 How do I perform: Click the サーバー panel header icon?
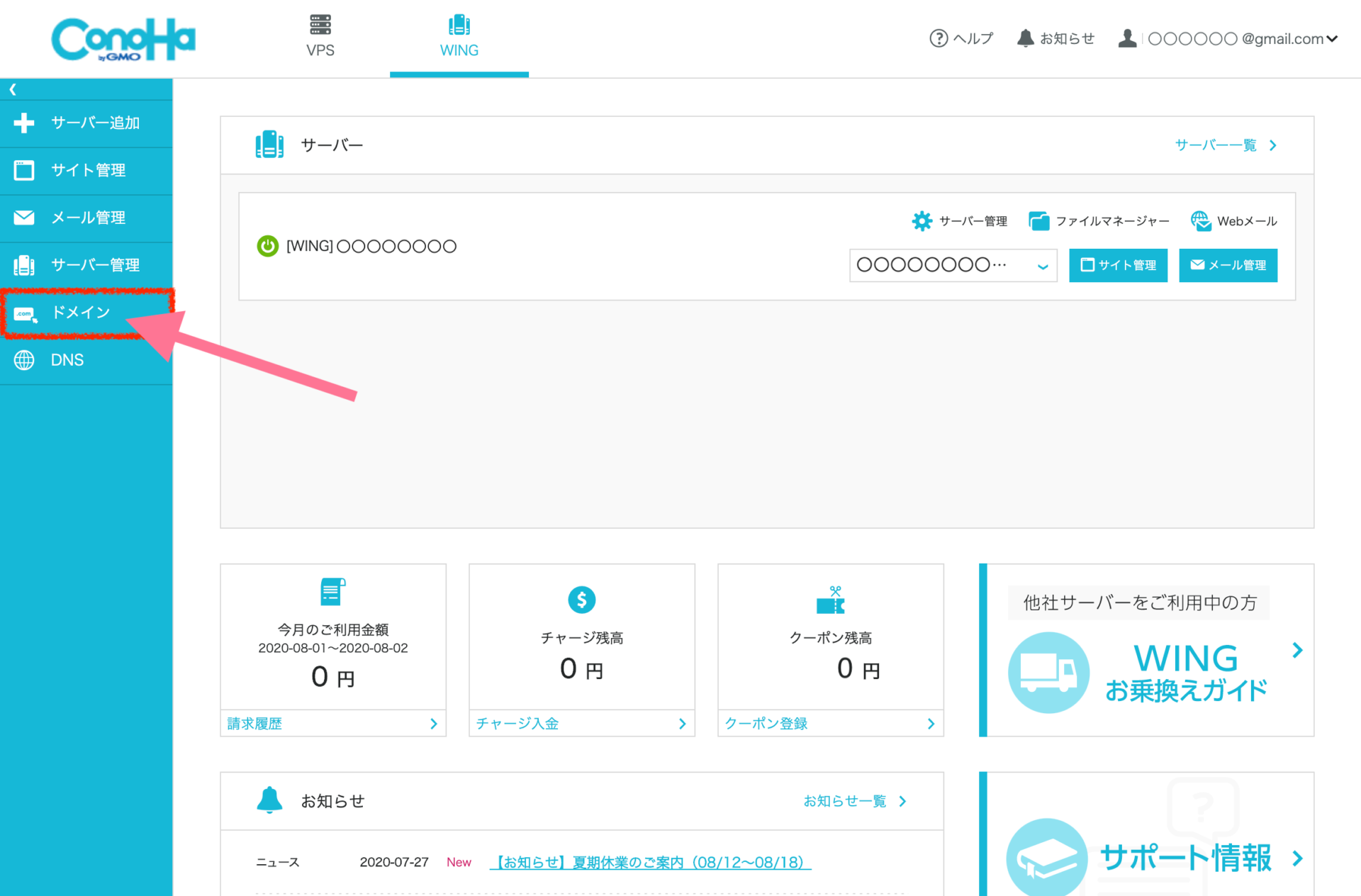[x=269, y=145]
